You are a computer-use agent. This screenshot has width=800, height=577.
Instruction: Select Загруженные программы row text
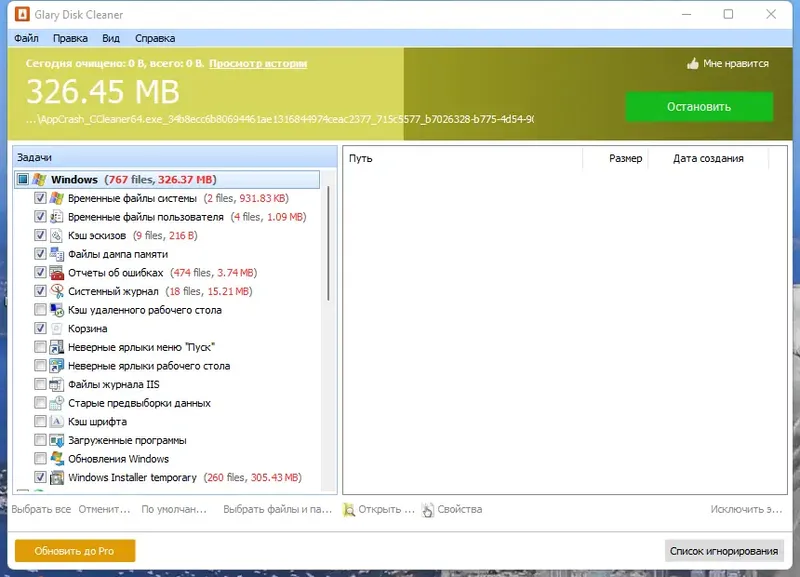pos(128,440)
